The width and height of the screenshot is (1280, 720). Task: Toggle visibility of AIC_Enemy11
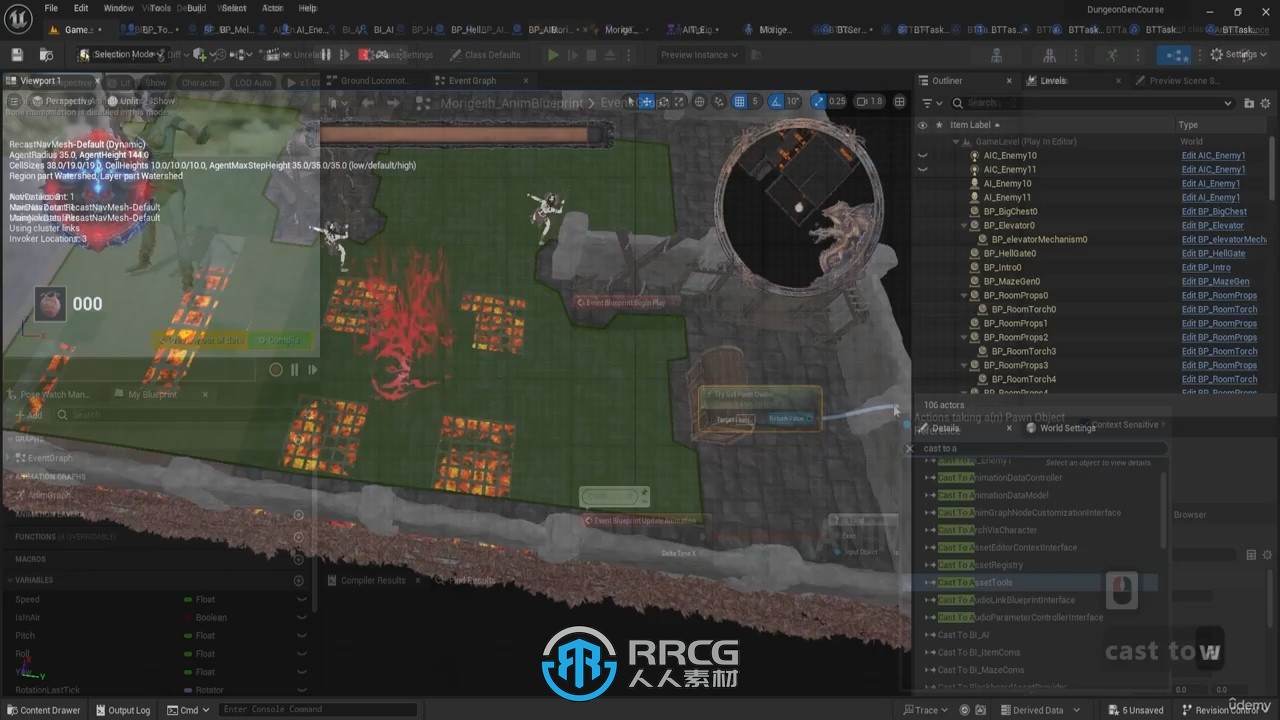pyautogui.click(x=922, y=169)
